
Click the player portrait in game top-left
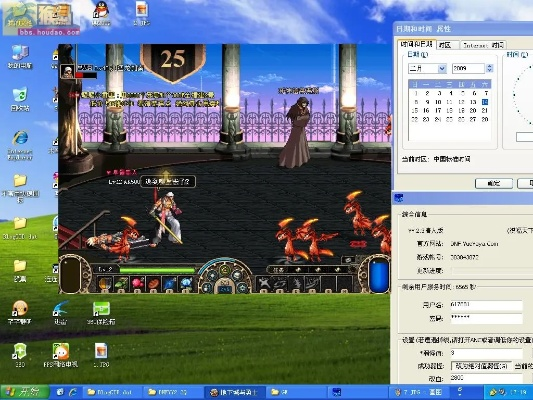pyautogui.click(x=67, y=71)
